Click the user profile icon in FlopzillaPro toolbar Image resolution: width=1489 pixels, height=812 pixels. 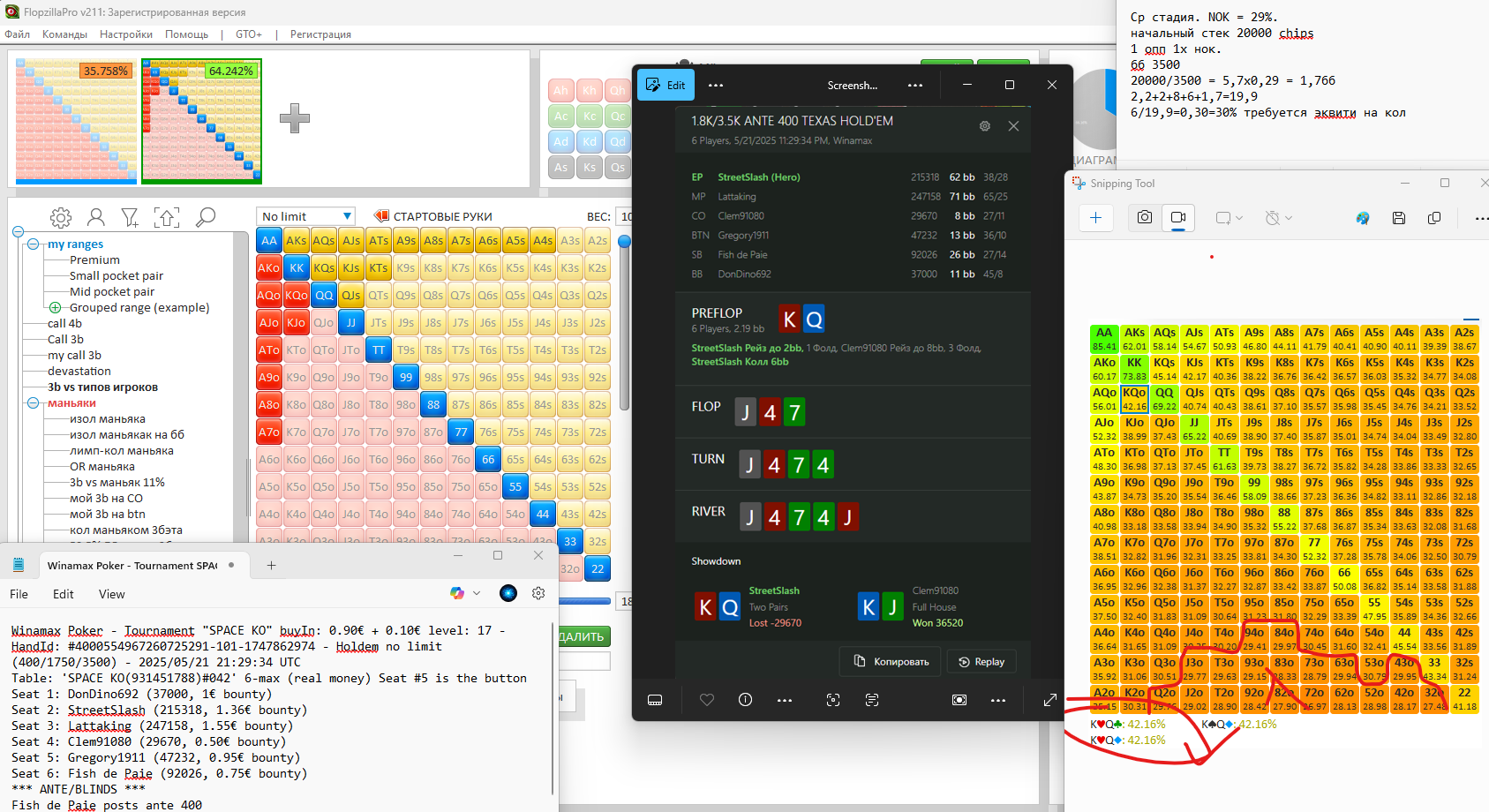pos(96,217)
